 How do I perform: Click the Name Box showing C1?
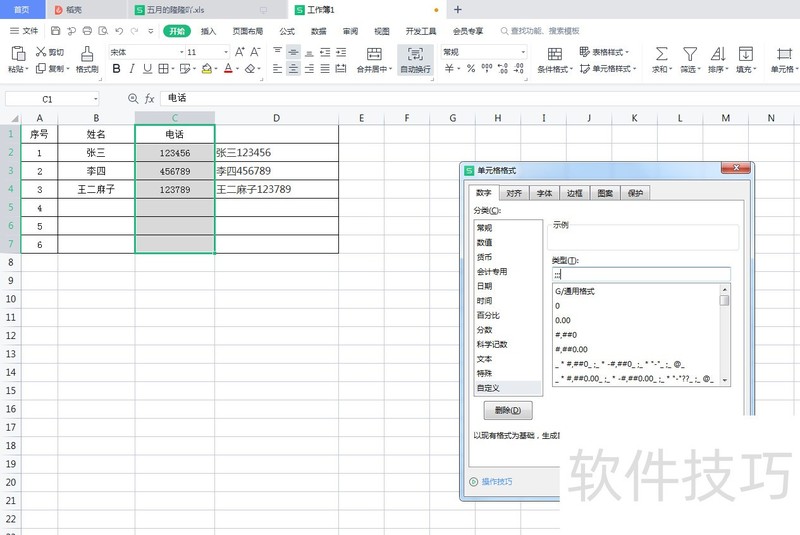click(52, 99)
